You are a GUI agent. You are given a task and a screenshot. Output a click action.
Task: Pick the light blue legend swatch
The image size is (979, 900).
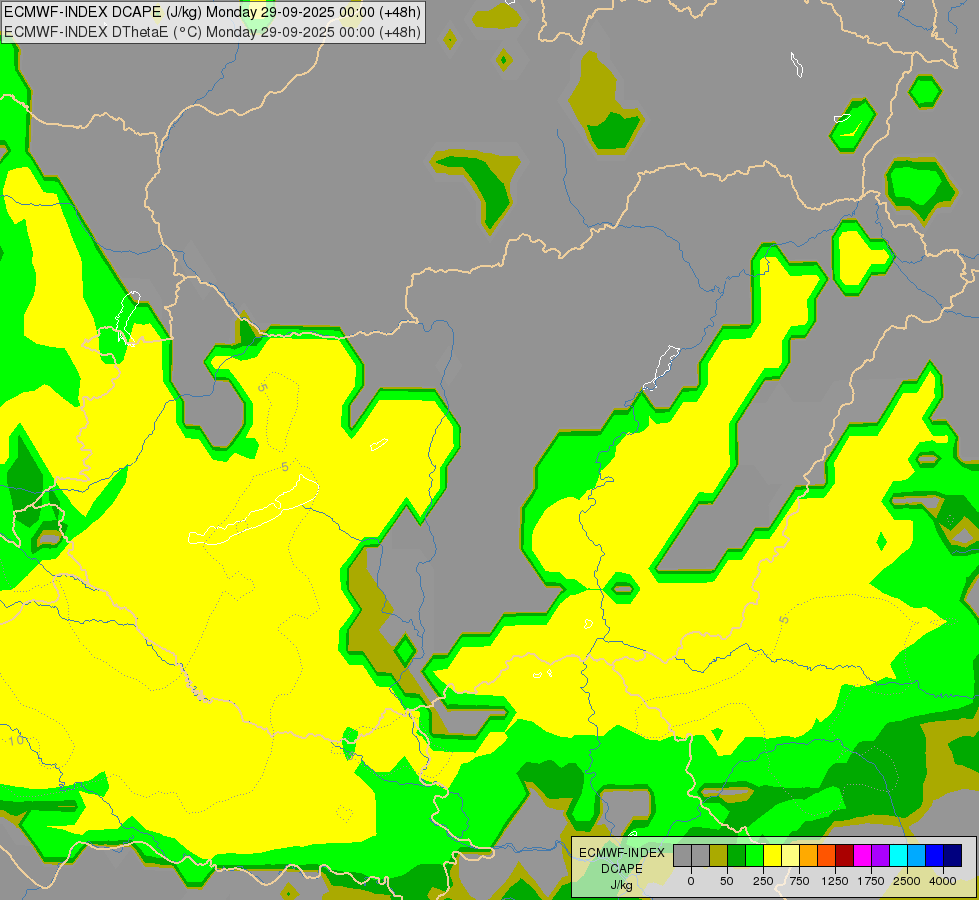pos(917,855)
